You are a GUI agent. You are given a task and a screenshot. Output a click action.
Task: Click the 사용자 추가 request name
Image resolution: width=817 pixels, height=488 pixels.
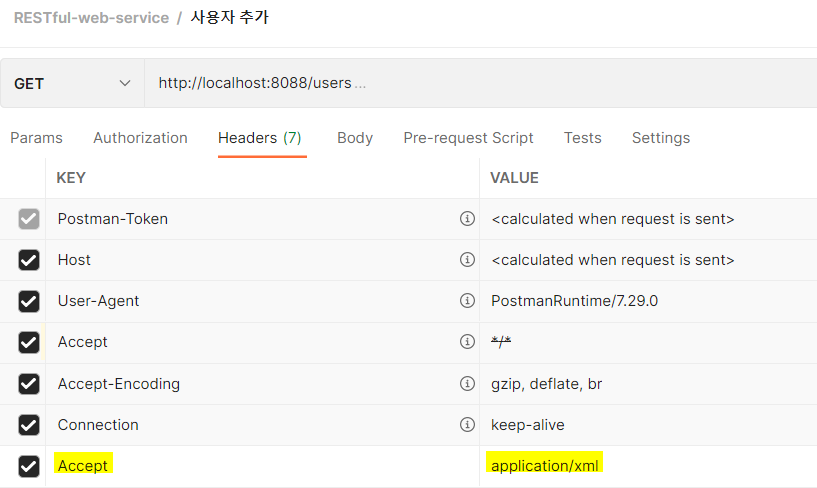(x=229, y=17)
